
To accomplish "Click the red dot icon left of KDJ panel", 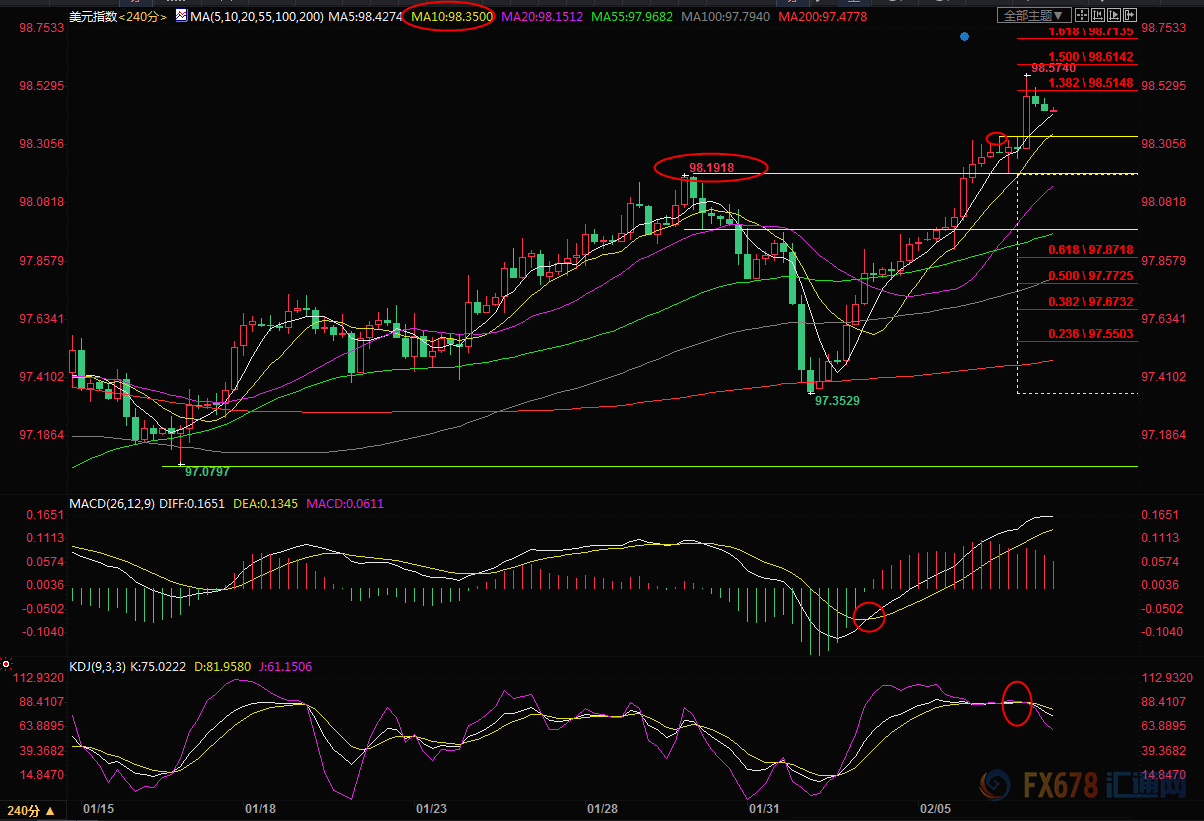I will point(6,663).
